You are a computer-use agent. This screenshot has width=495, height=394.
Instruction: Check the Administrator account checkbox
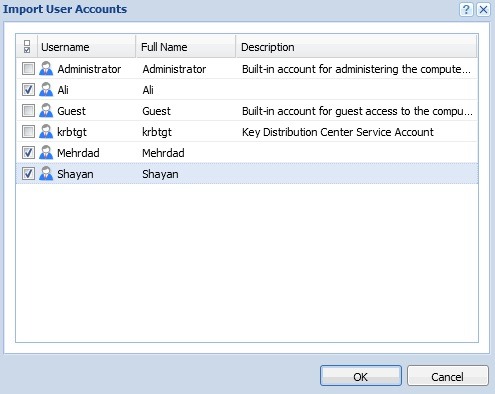[x=28, y=69]
